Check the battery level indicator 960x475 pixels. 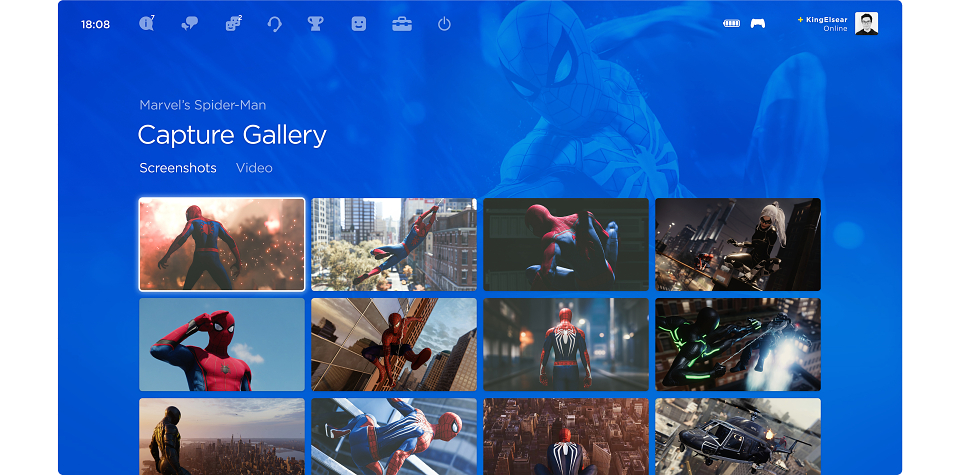(732, 24)
